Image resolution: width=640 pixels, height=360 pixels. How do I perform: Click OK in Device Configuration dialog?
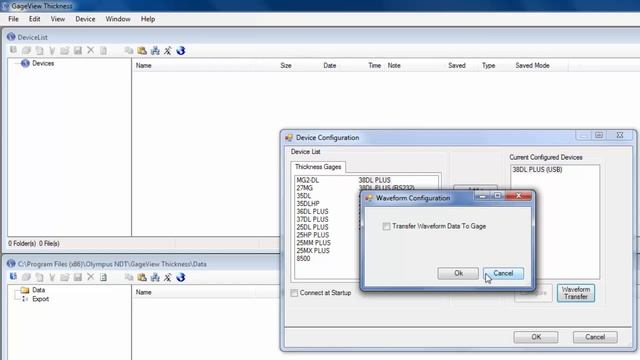click(x=536, y=337)
